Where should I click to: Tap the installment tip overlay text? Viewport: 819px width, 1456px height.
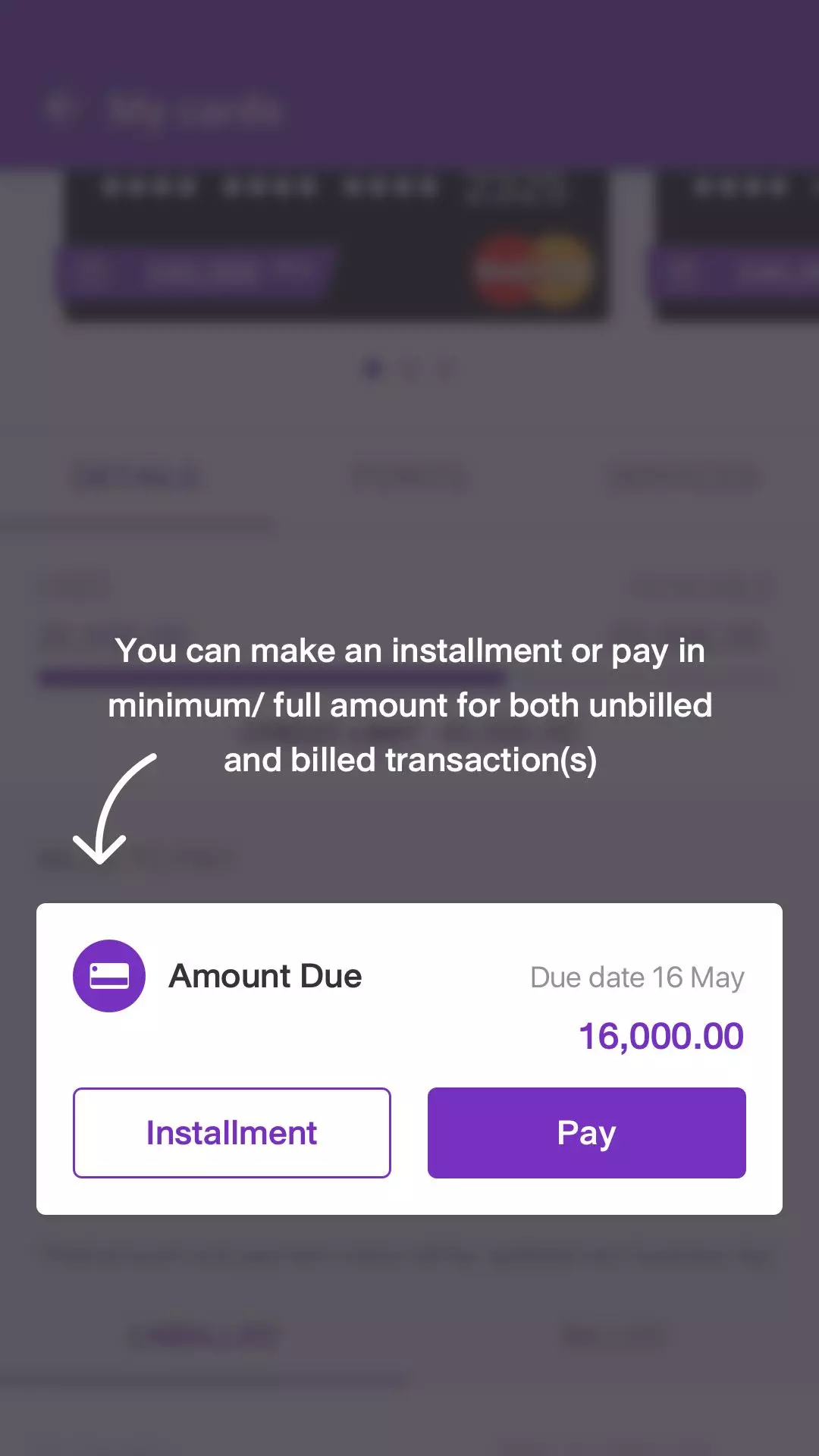(x=409, y=705)
